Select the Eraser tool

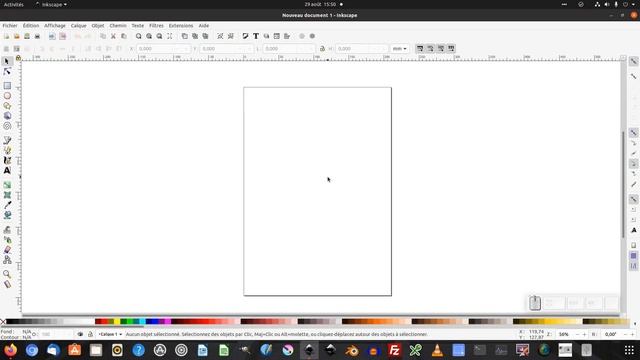click(x=7, y=250)
